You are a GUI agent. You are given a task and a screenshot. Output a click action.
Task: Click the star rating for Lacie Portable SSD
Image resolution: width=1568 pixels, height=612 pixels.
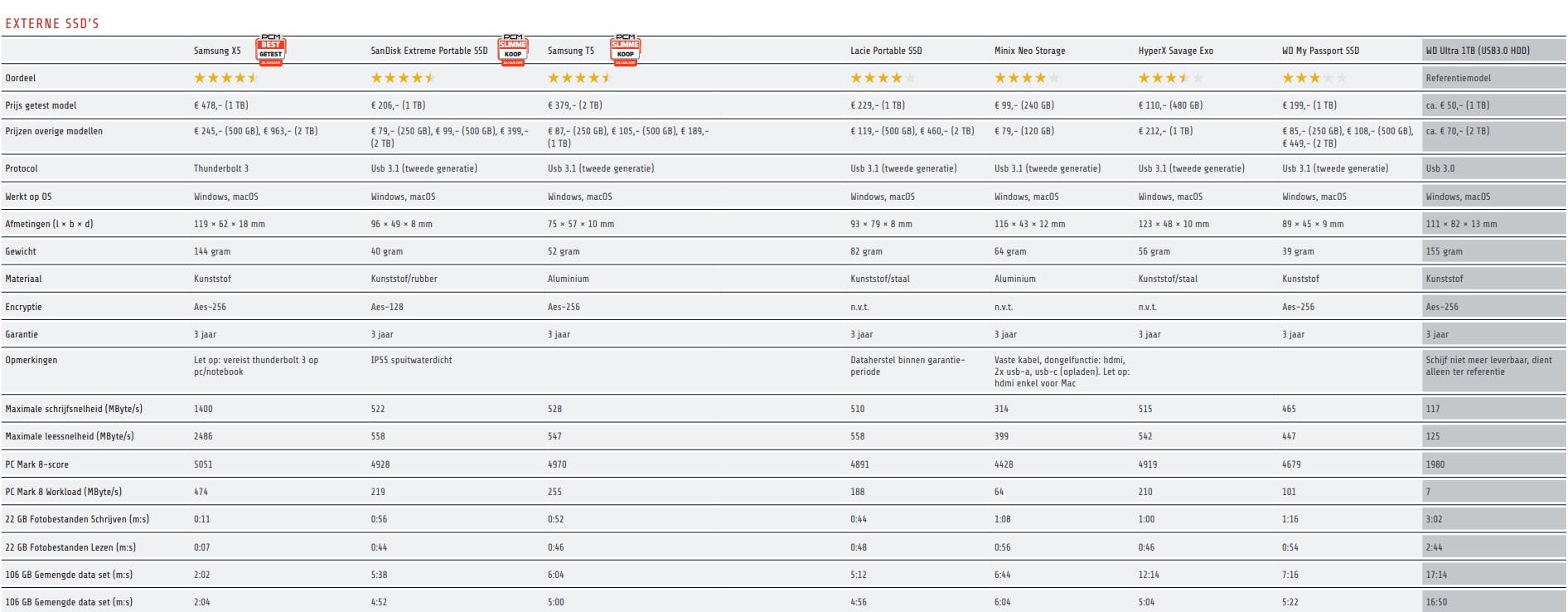883,78
